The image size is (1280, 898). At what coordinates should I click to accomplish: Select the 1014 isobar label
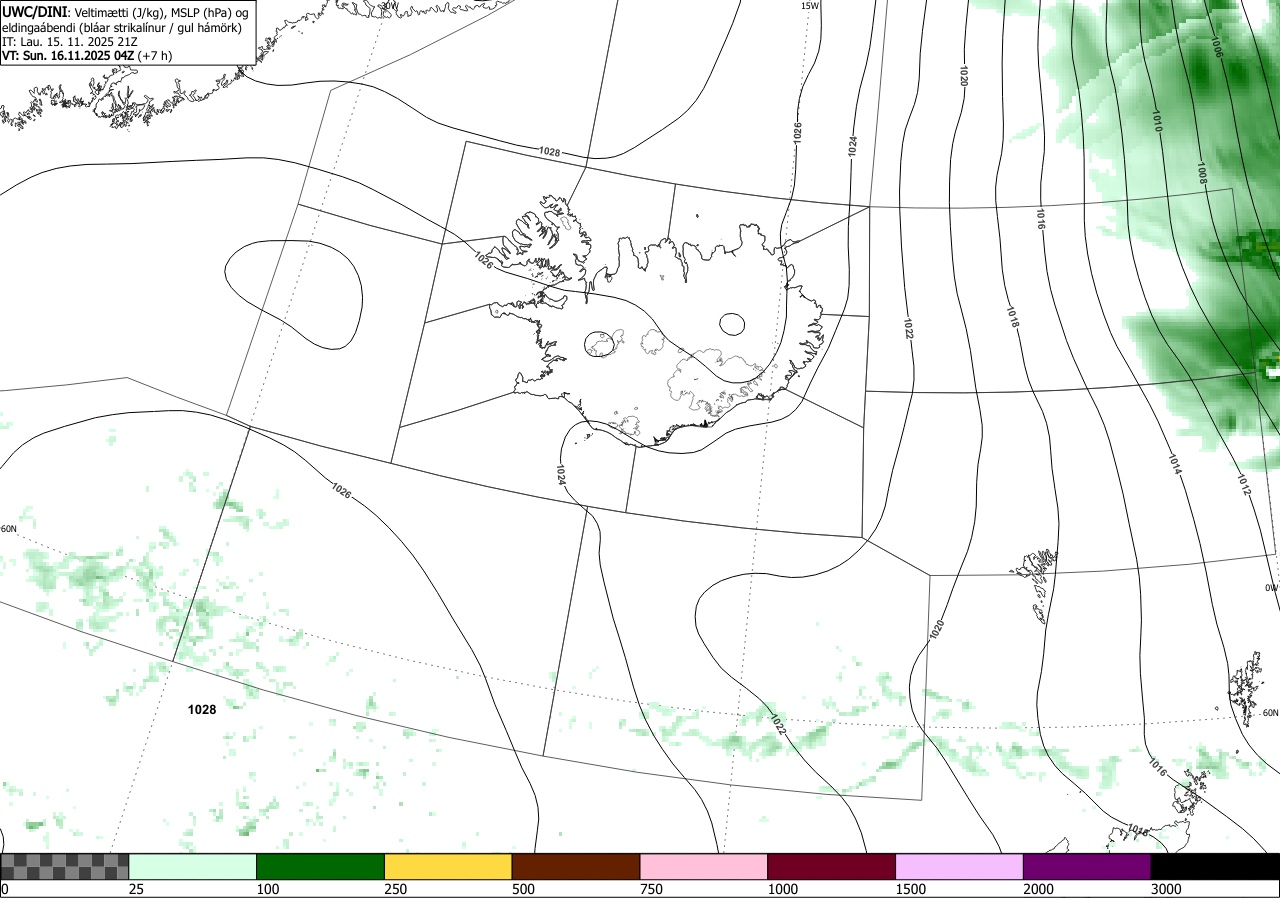[1175, 463]
